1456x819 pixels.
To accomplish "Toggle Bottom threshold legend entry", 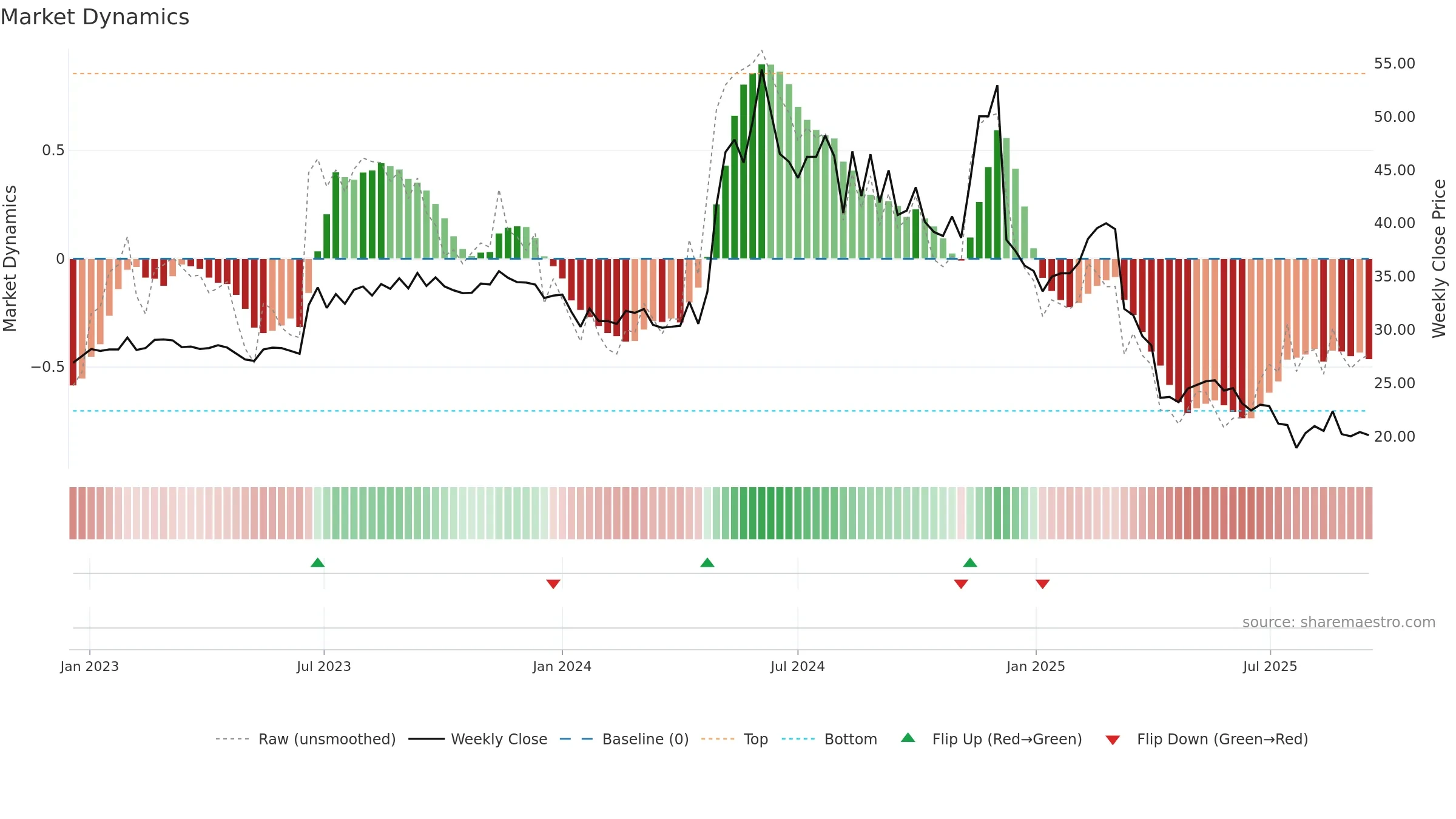I will coord(829,739).
